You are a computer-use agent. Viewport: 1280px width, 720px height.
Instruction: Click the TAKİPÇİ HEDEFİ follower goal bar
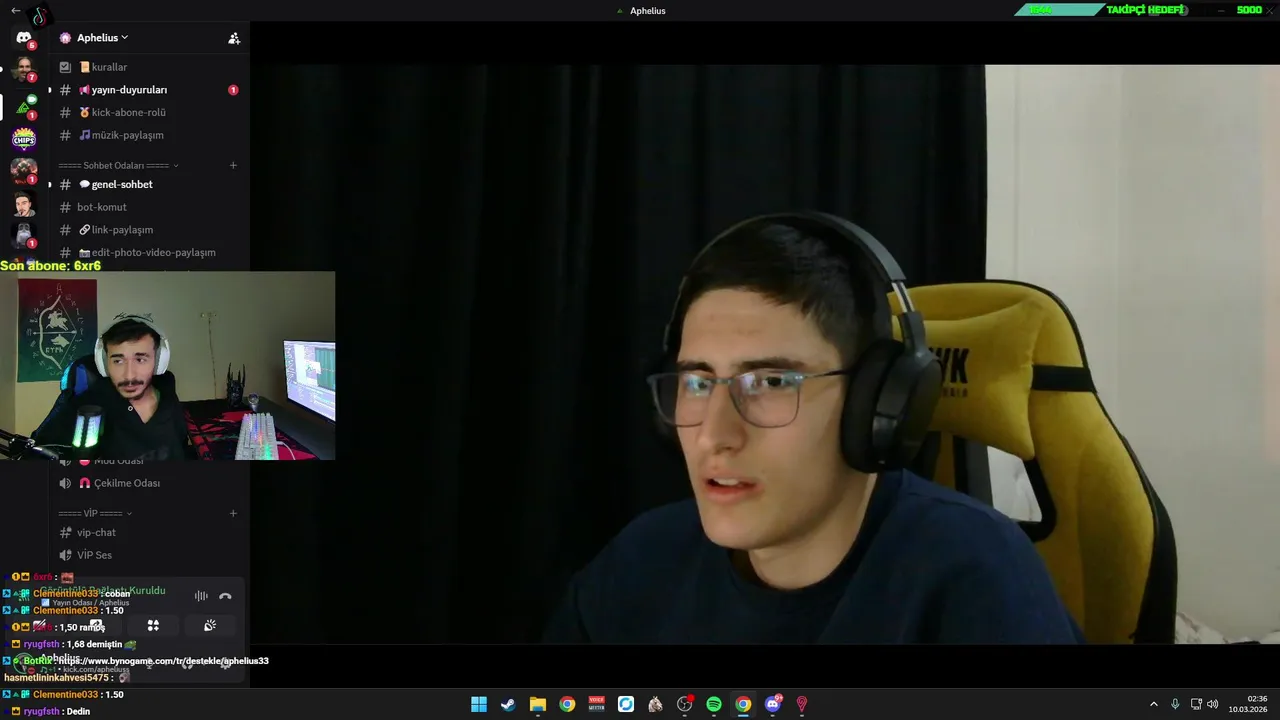pos(1142,10)
